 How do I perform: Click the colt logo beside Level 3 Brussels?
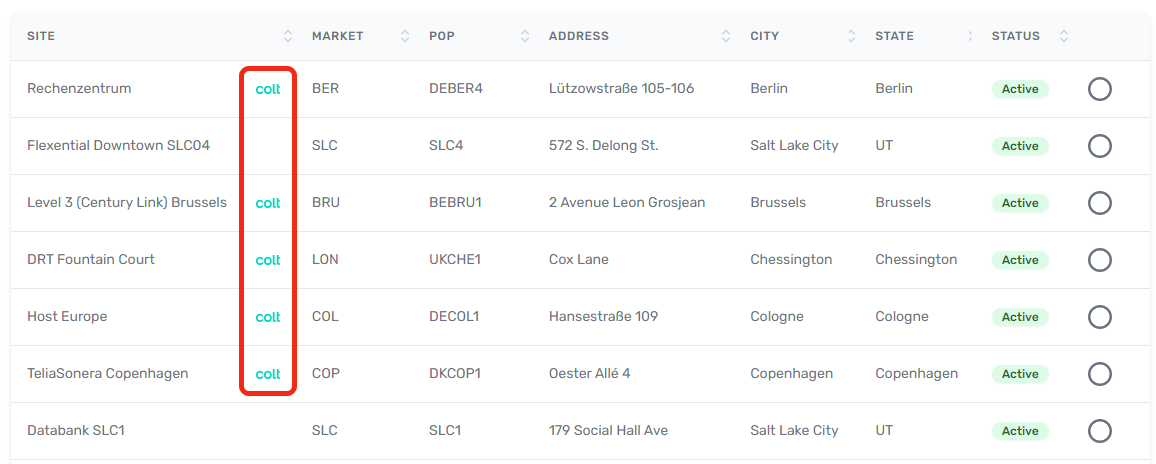pyautogui.click(x=268, y=203)
